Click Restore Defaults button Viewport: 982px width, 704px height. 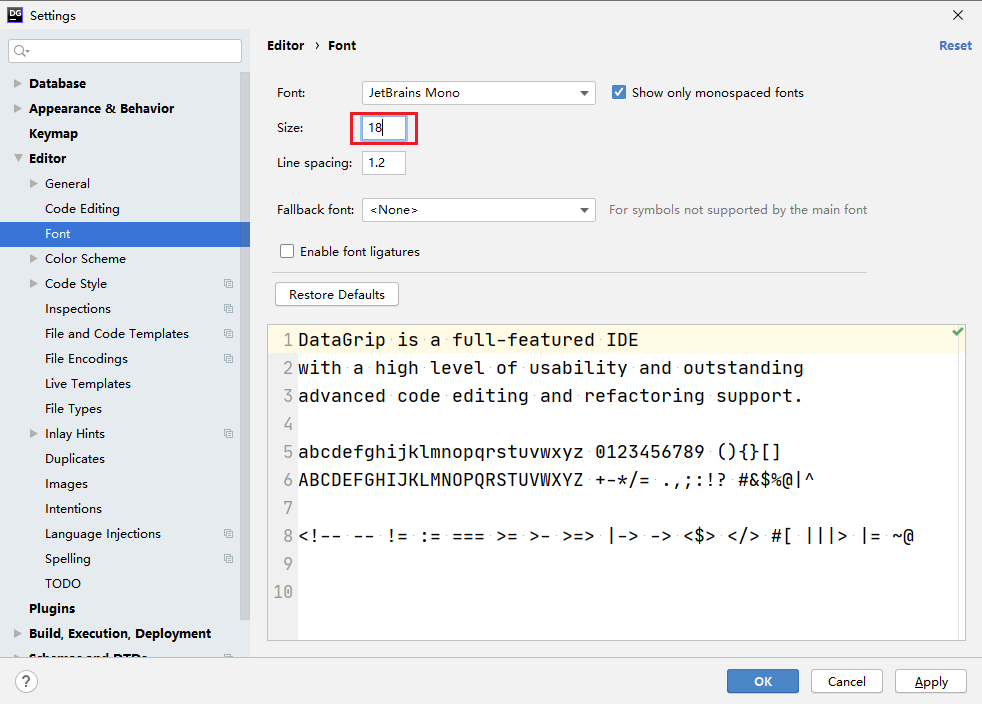coord(337,294)
